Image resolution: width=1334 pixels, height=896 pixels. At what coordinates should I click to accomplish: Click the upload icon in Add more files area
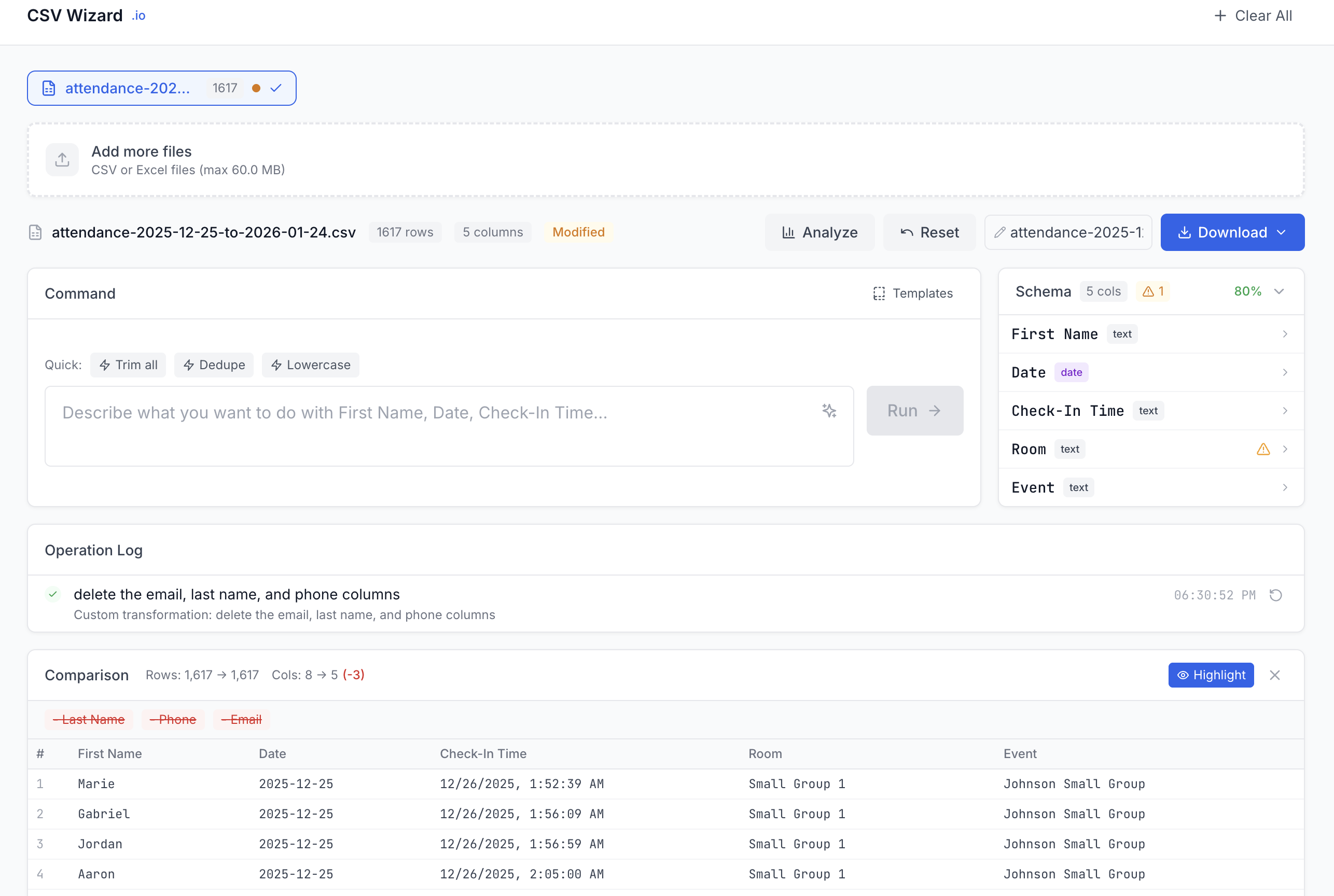(62, 159)
